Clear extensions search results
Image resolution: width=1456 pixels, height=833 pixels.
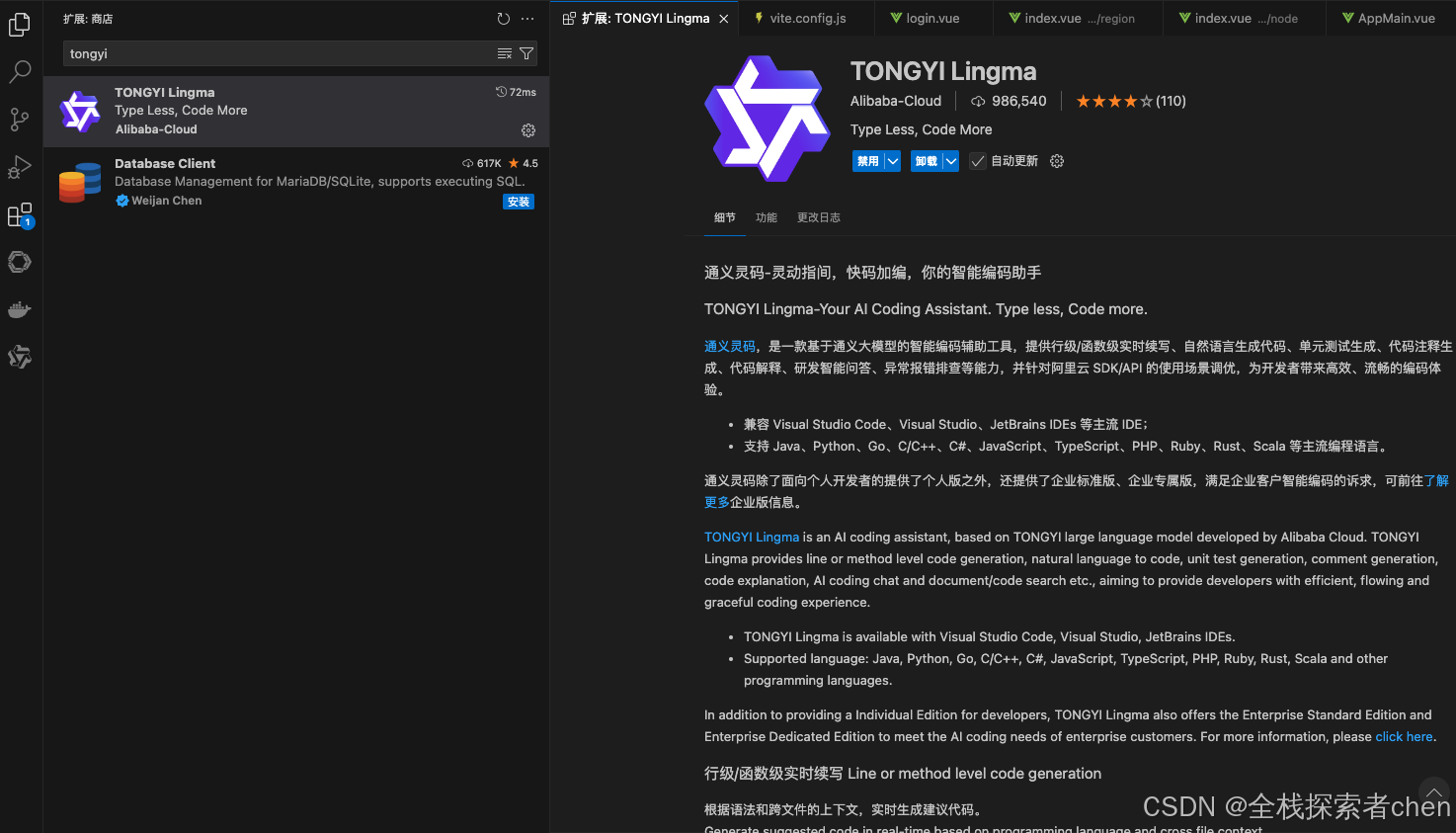click(x=505, y=53)
